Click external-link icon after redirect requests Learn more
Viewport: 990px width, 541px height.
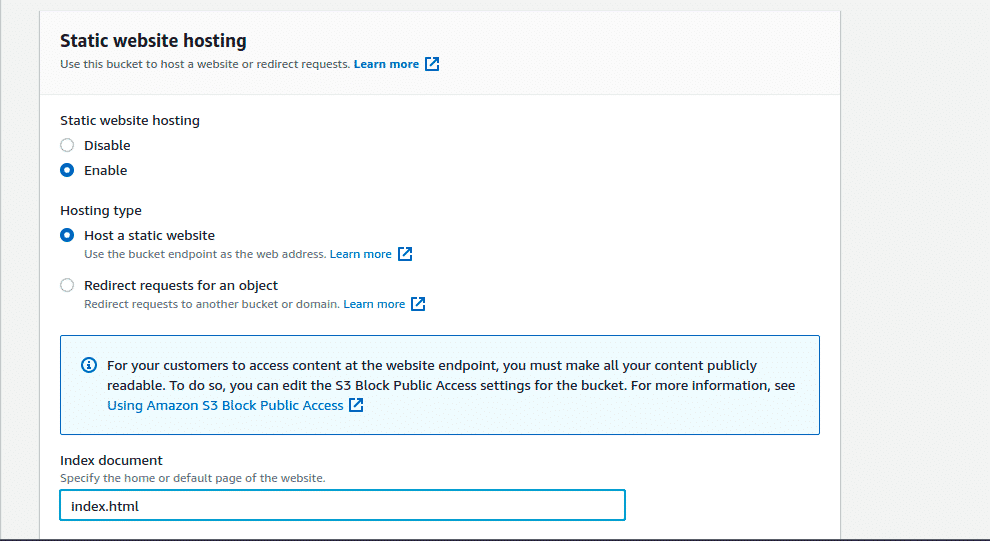pyautogui.click(x=418, y=304)
